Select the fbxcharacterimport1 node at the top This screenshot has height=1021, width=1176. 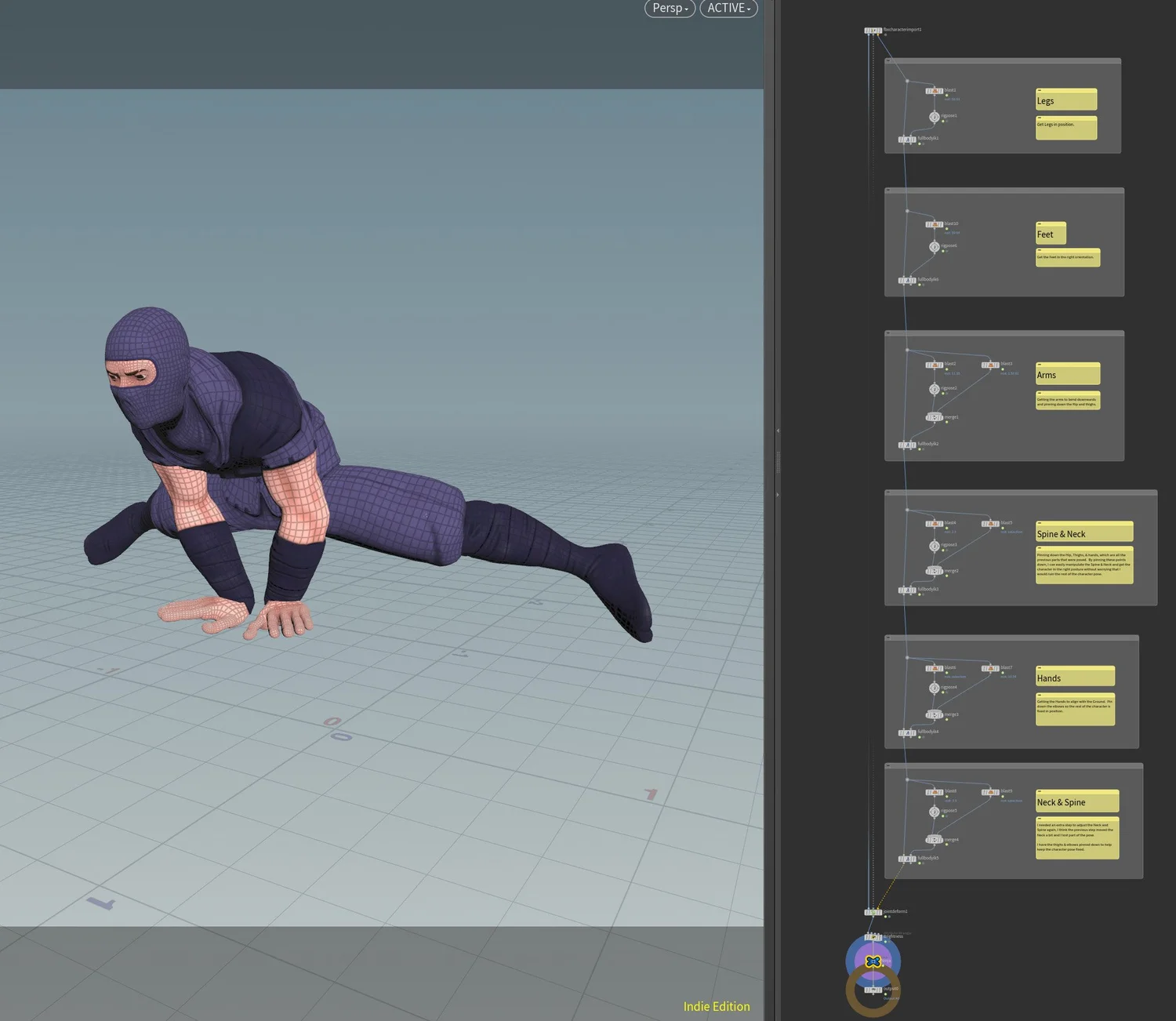pyautogui.click(x=873, y=30)
